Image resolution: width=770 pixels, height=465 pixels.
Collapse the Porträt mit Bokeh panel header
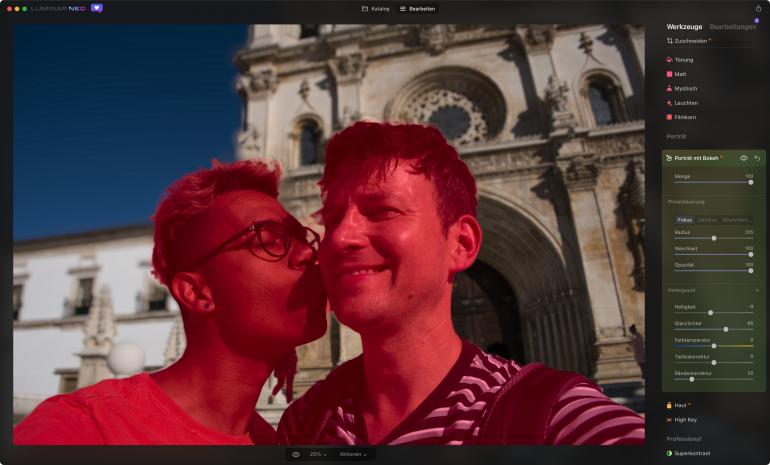click(x=696, y=158)
